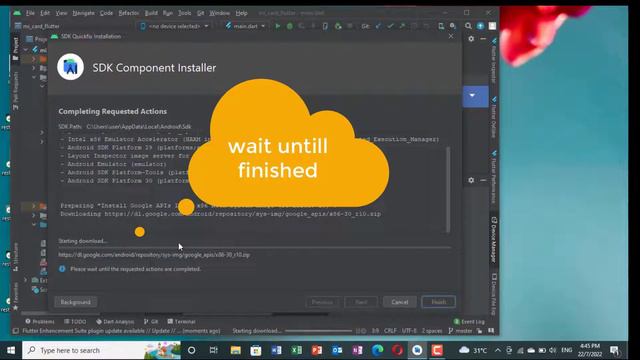The image size is (640, 360).
Task: Open the gear options of the upper right panel
Action: tap(471, 39)
